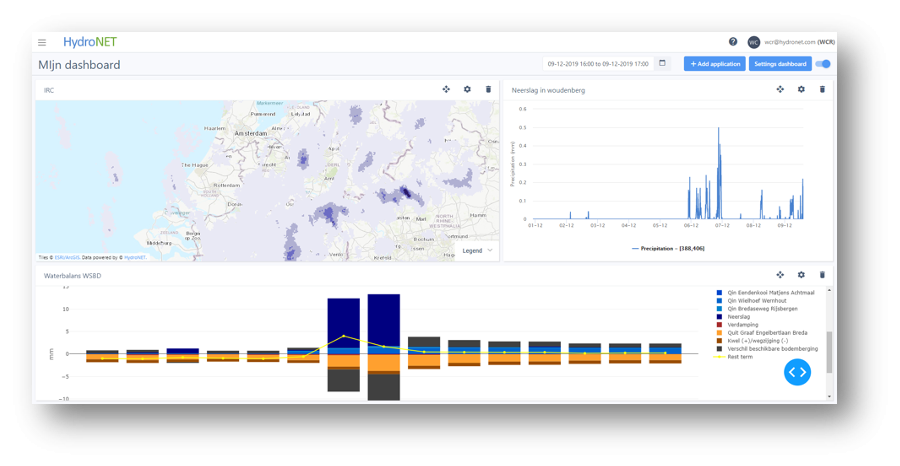
Task: Click move icon of Neerslag in woudenberg widget
Action: pos(780,90)
